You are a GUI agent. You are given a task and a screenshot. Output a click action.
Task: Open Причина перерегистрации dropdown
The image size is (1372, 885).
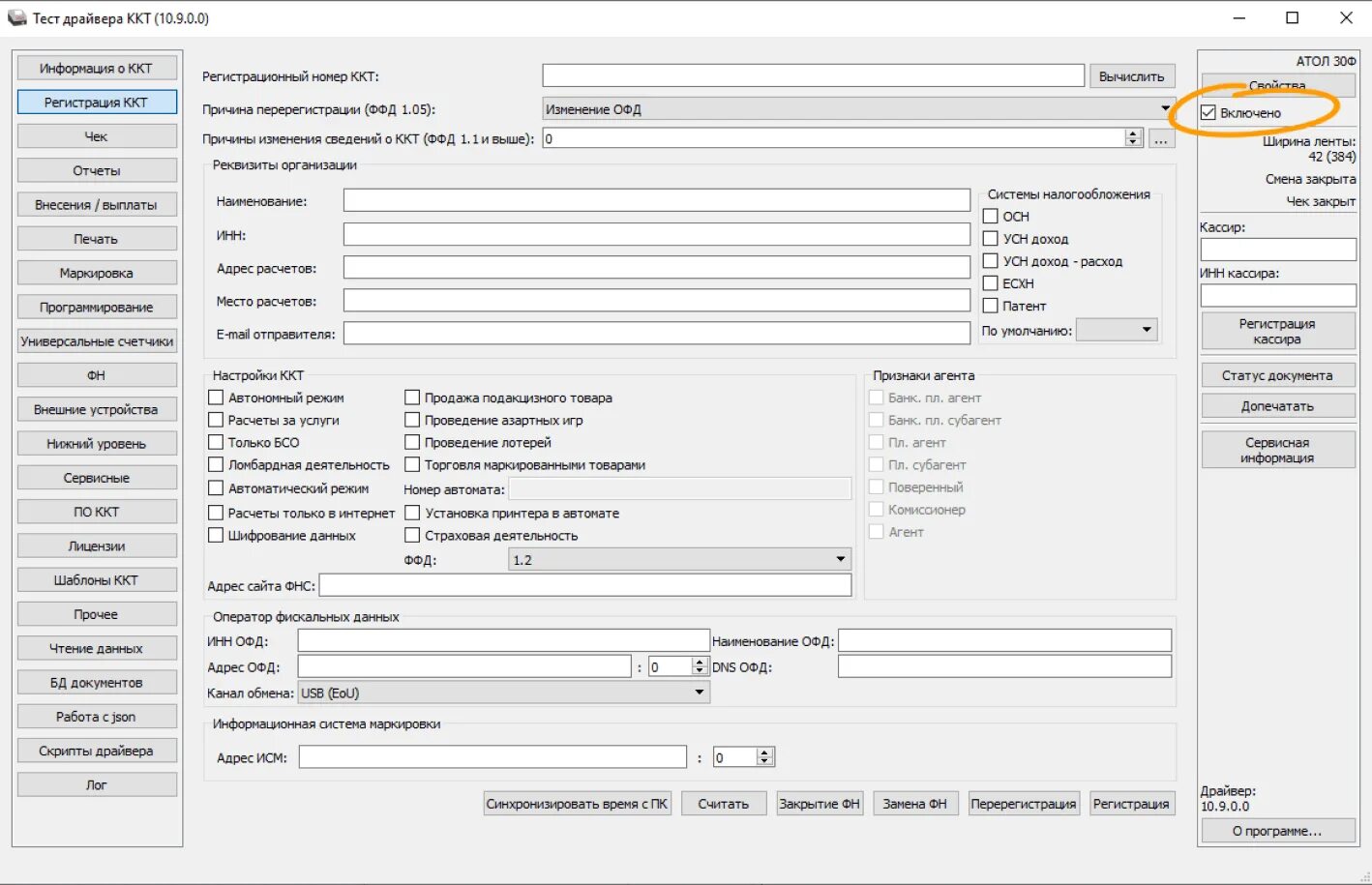click(858, 109)
